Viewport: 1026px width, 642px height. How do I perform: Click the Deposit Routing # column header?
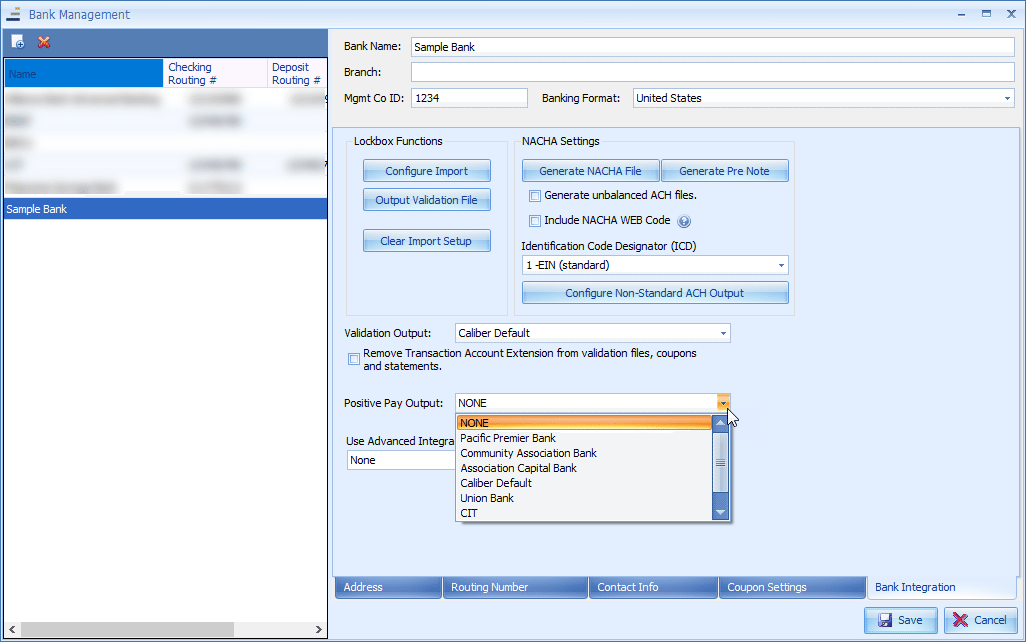click(x=297, y=73)
